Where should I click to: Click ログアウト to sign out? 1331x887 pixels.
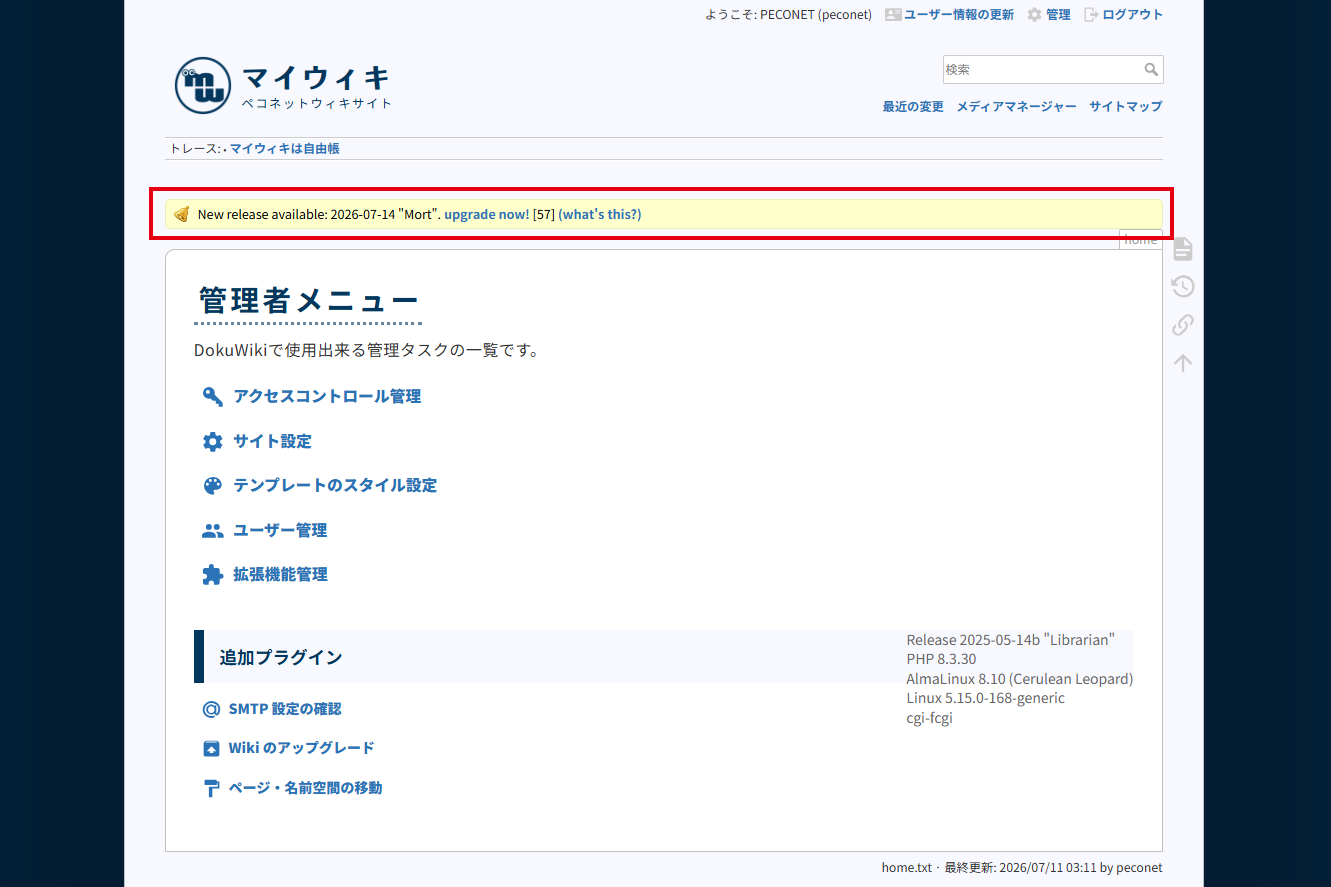[1133, 15]
